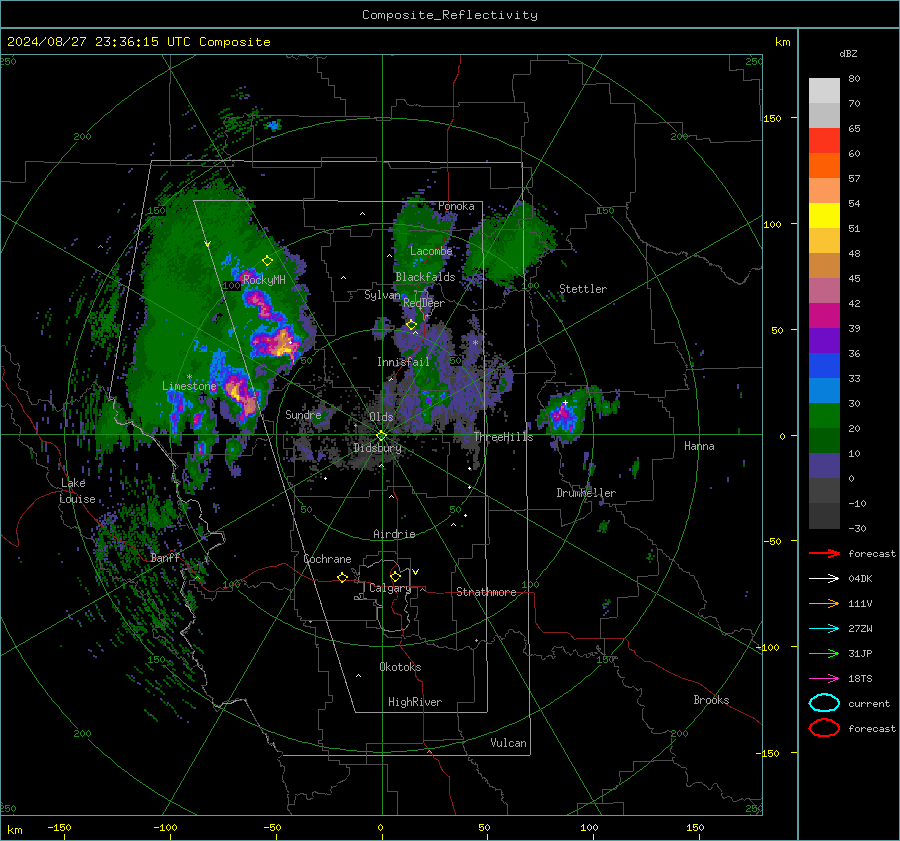Click the Banff label
The height and width of the screenshot is (841, 900).
coord(165,557)
